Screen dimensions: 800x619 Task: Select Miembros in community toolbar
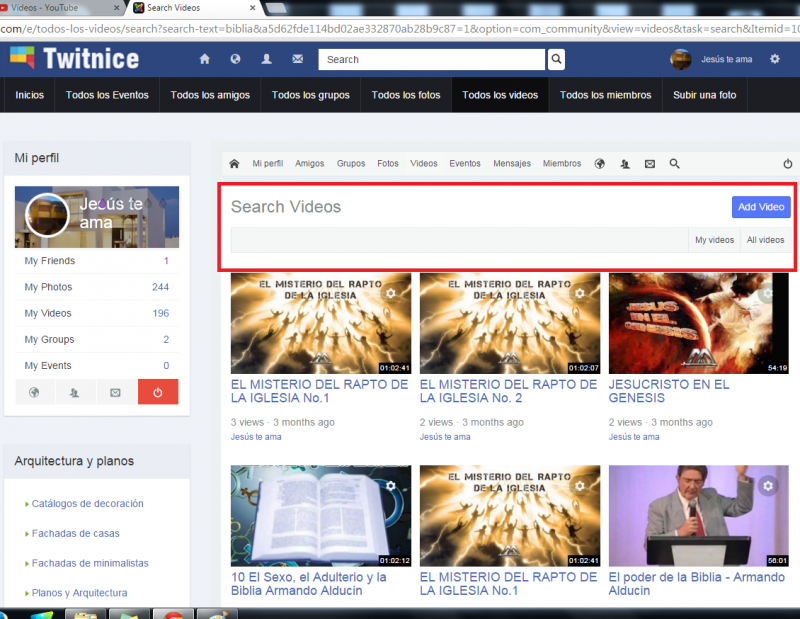click(x=562, y=163)
